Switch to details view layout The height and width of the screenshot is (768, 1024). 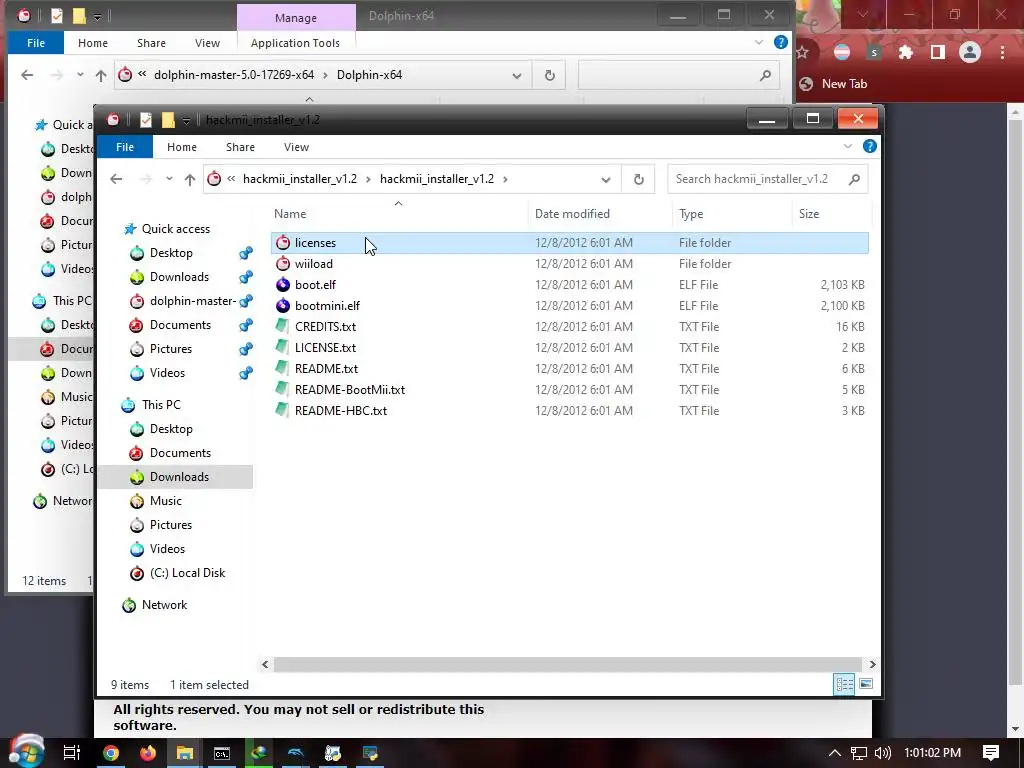[x=844, y=684]
